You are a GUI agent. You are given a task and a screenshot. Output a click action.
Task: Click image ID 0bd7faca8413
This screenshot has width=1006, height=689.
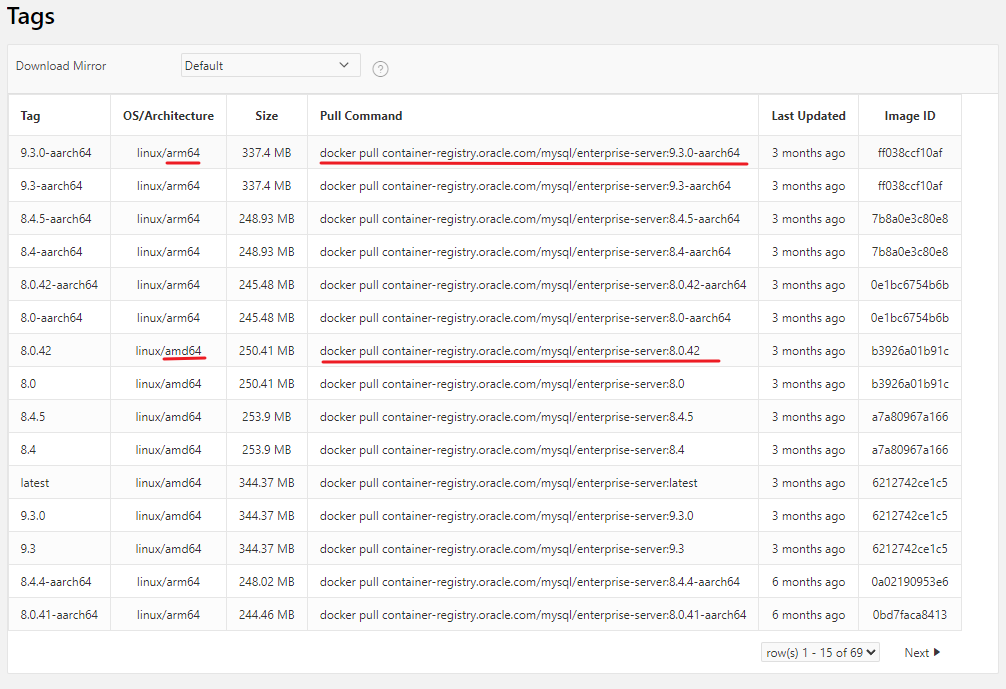tap(910, 615)
